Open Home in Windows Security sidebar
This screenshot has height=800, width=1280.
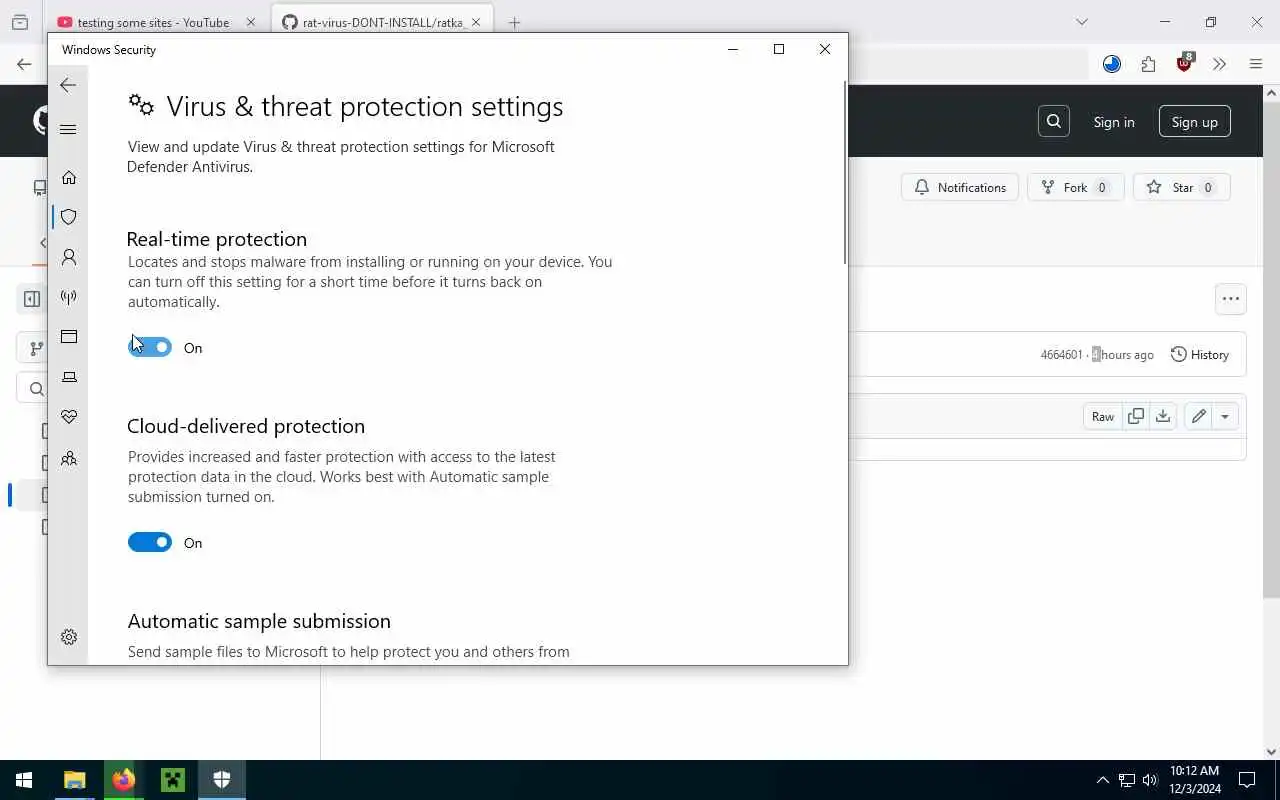[69, 177]
